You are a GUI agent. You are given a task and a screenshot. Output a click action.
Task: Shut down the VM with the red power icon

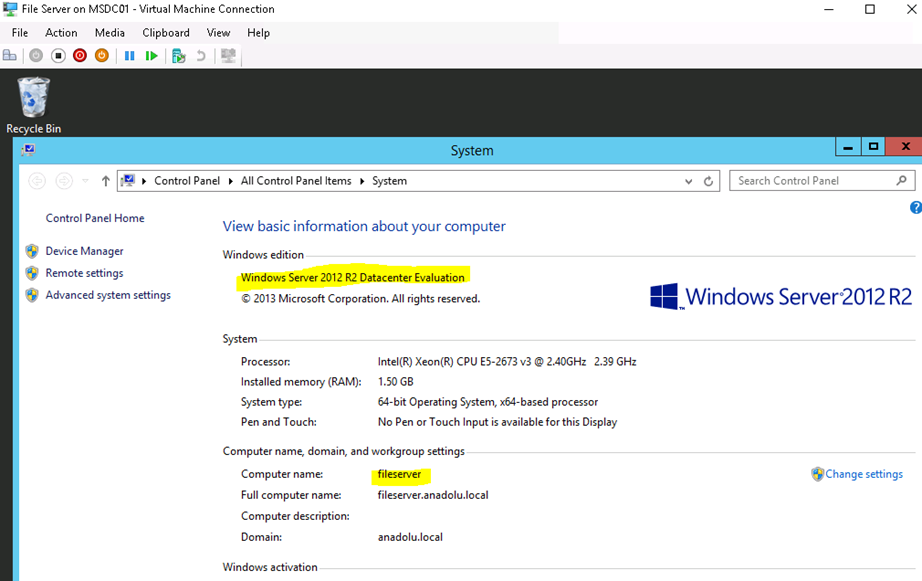coord(80,55)
